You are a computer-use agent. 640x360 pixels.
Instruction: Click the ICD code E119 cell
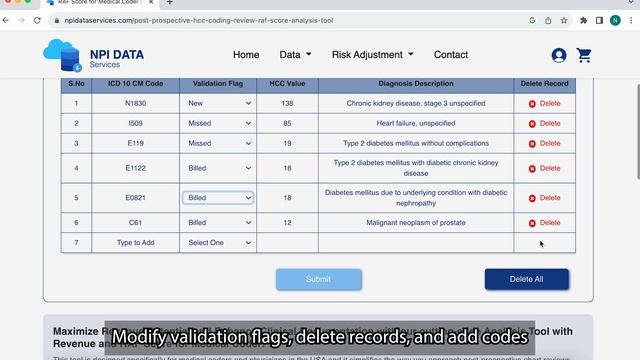tap(136, 143)
